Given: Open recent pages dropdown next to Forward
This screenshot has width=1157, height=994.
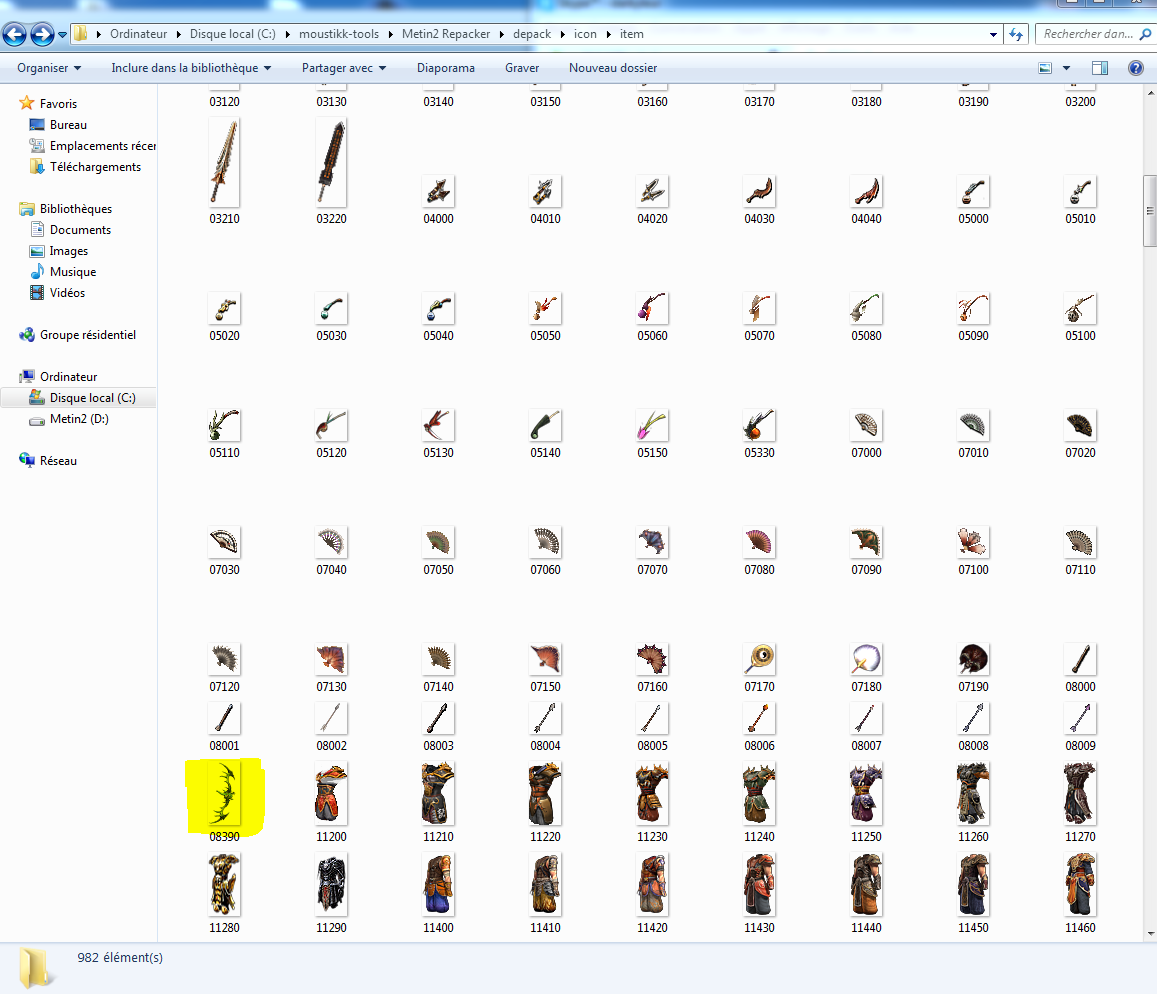Looking at the screenshot, I should click(63, 35).
